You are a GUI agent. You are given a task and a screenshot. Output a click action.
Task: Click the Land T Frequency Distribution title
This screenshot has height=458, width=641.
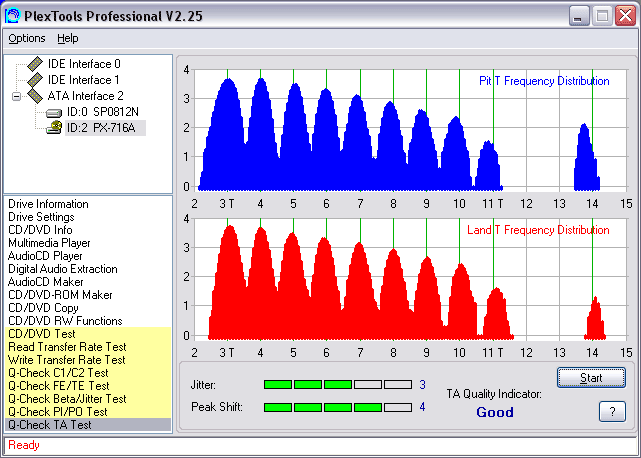pyautogui.click(x=538, y=230)
